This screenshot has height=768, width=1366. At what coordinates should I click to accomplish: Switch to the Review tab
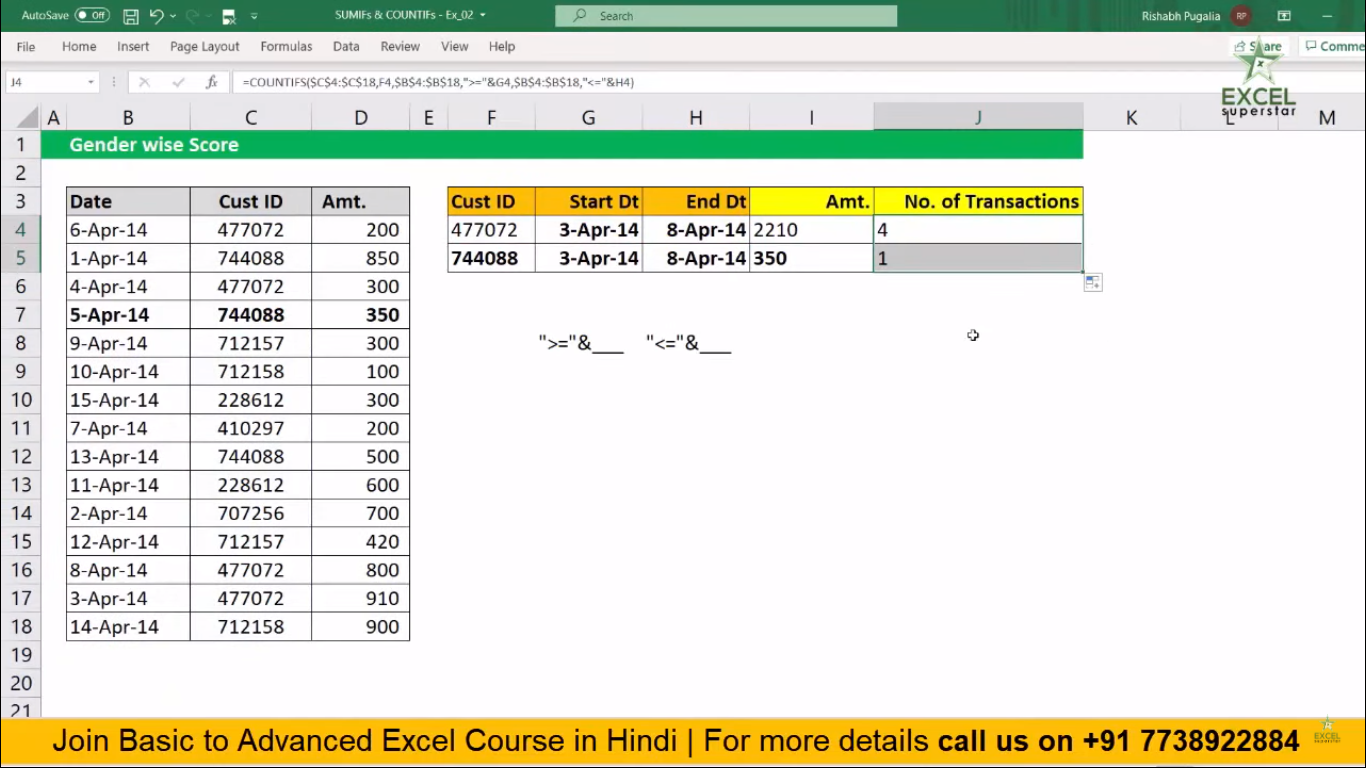400,46
